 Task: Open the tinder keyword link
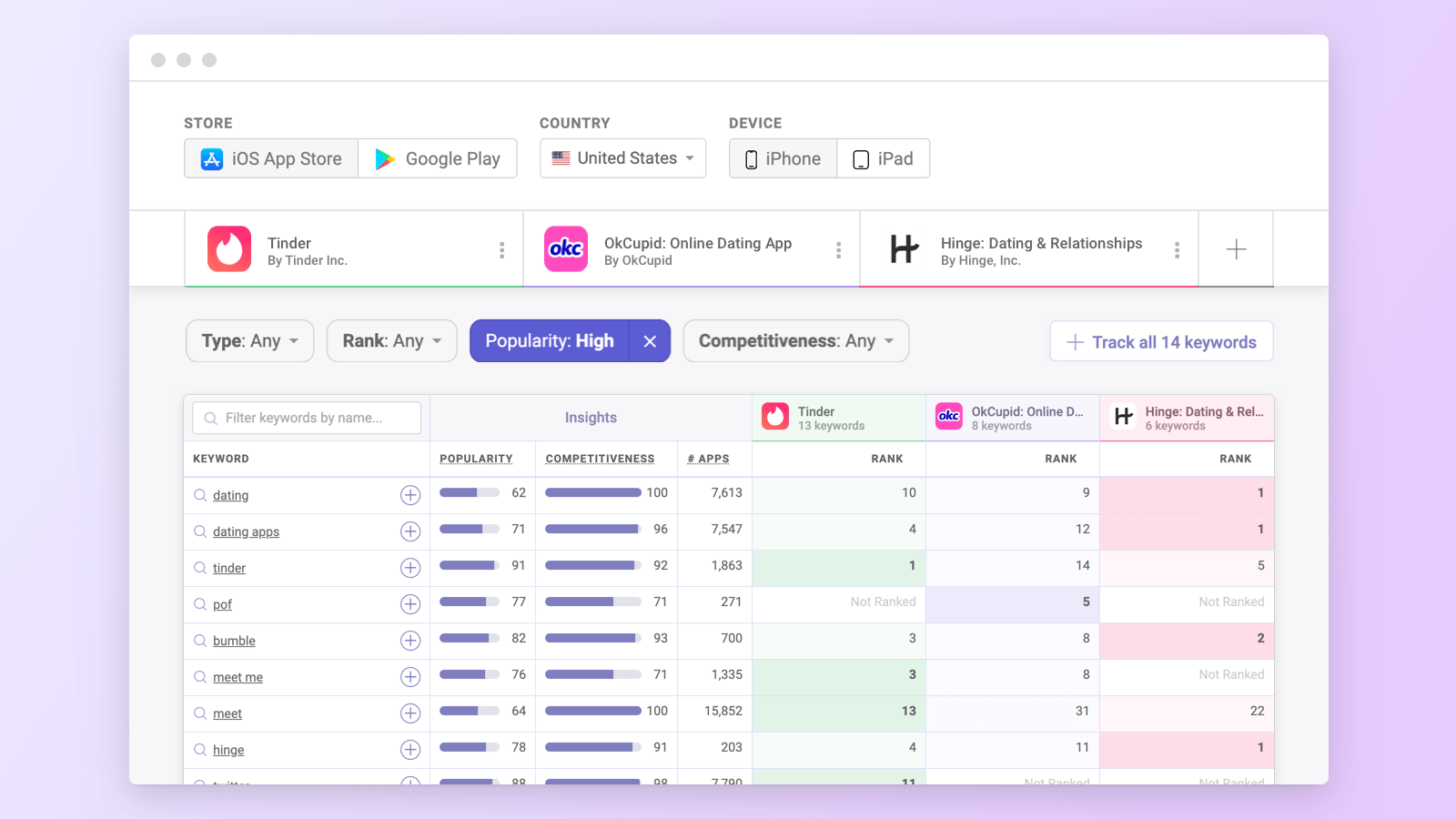point(229,568)
